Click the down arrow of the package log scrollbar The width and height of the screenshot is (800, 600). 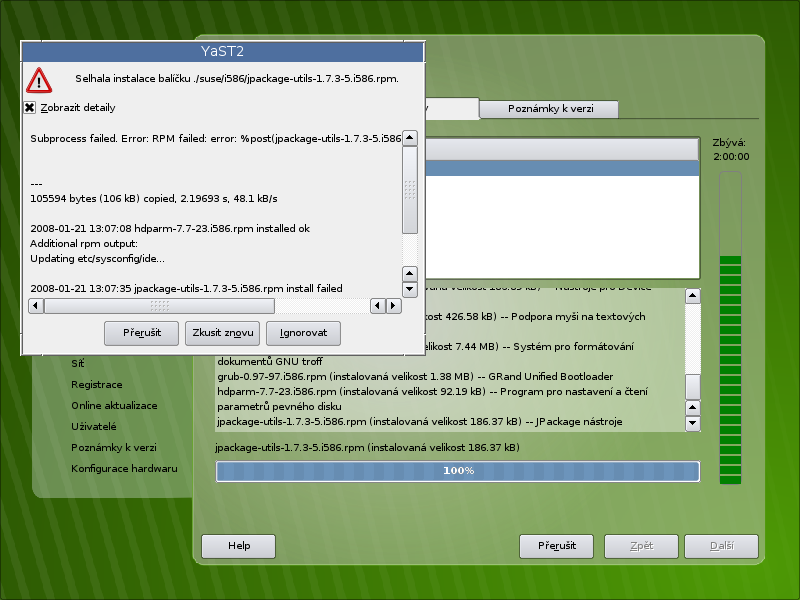692,423
